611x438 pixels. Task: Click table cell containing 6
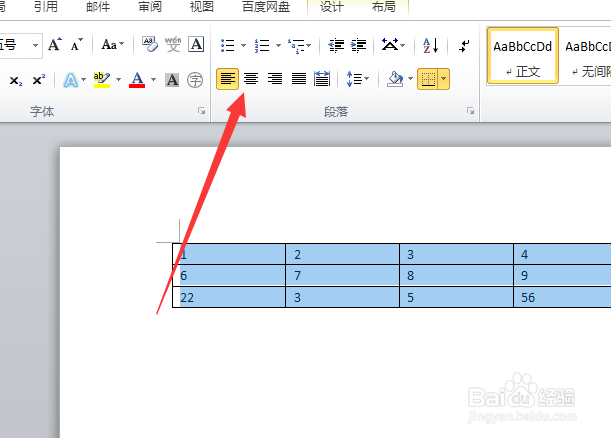(x=229, y=276)
